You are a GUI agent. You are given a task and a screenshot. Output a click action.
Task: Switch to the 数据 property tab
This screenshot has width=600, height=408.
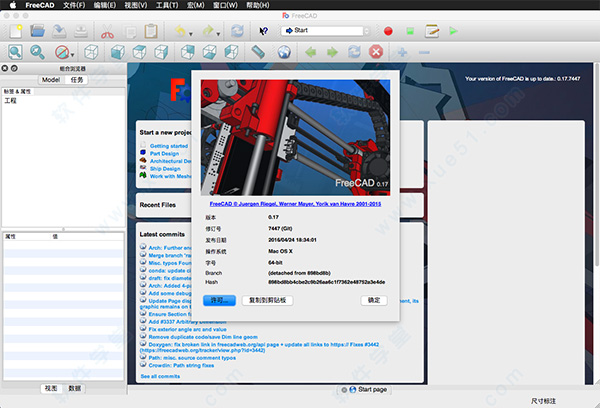[75, 388]
